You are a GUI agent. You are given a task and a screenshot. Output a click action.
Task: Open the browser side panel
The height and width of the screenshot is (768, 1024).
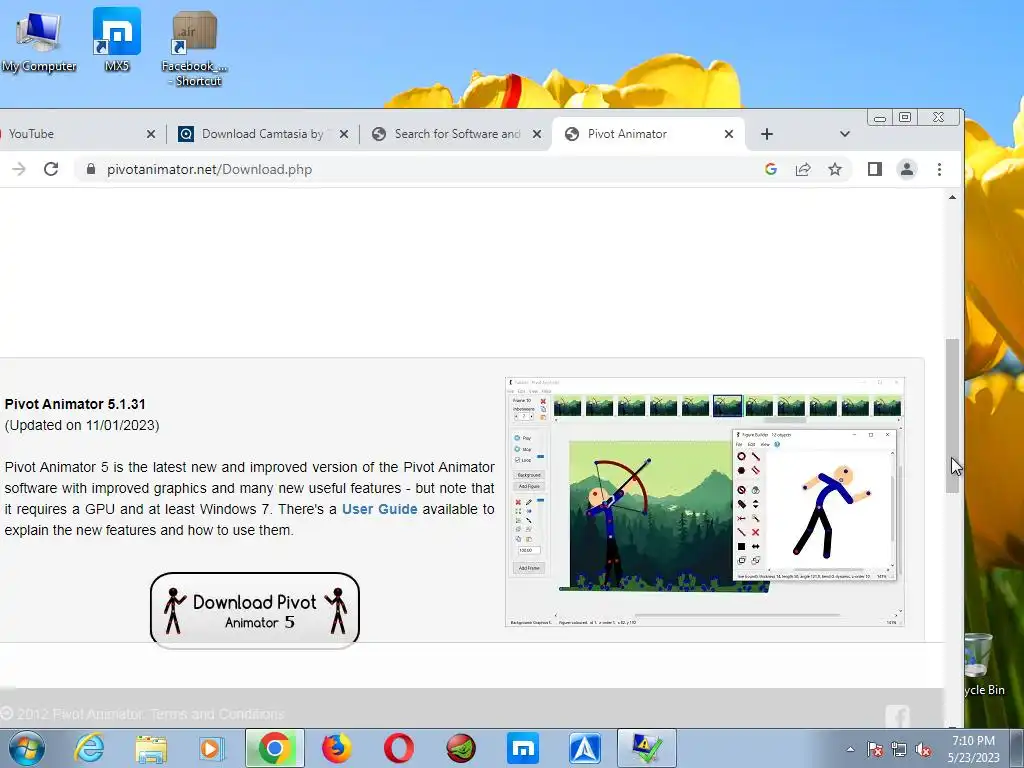point(874,169)
